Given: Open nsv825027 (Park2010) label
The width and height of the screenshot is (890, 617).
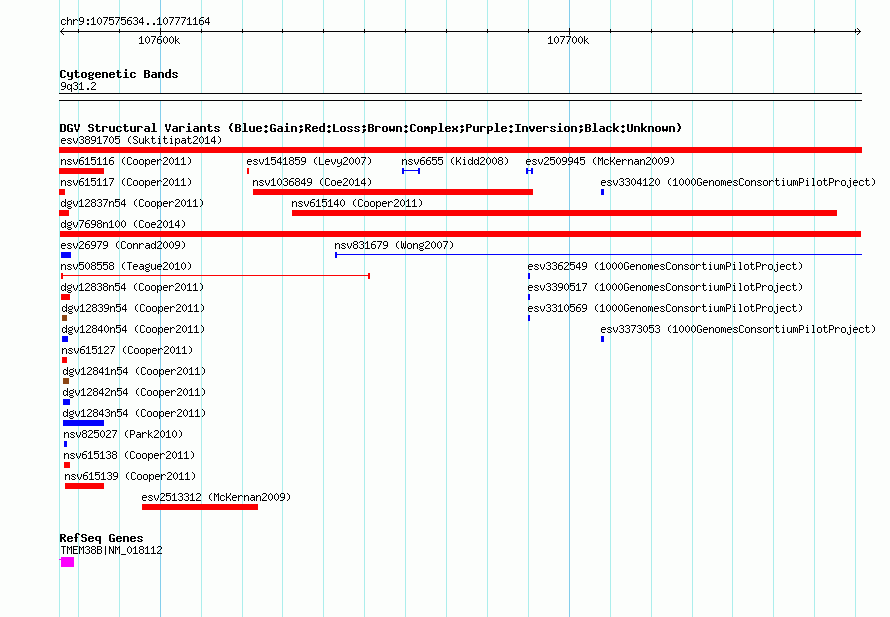Looking at the screenshot, I should (123, 434).
